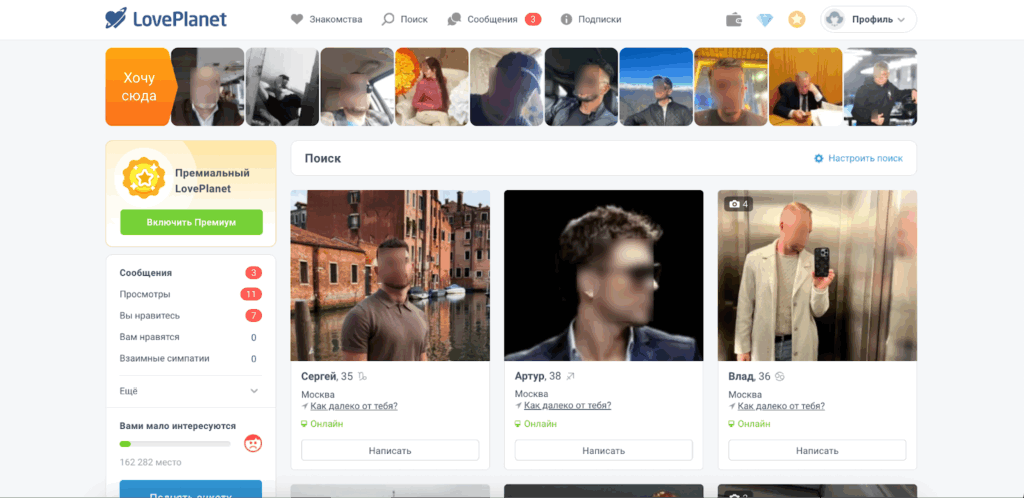Screen dimensions: 1024x498
Task: Click the orange Хочу сюда tile
Action: [x=139, y=87]
